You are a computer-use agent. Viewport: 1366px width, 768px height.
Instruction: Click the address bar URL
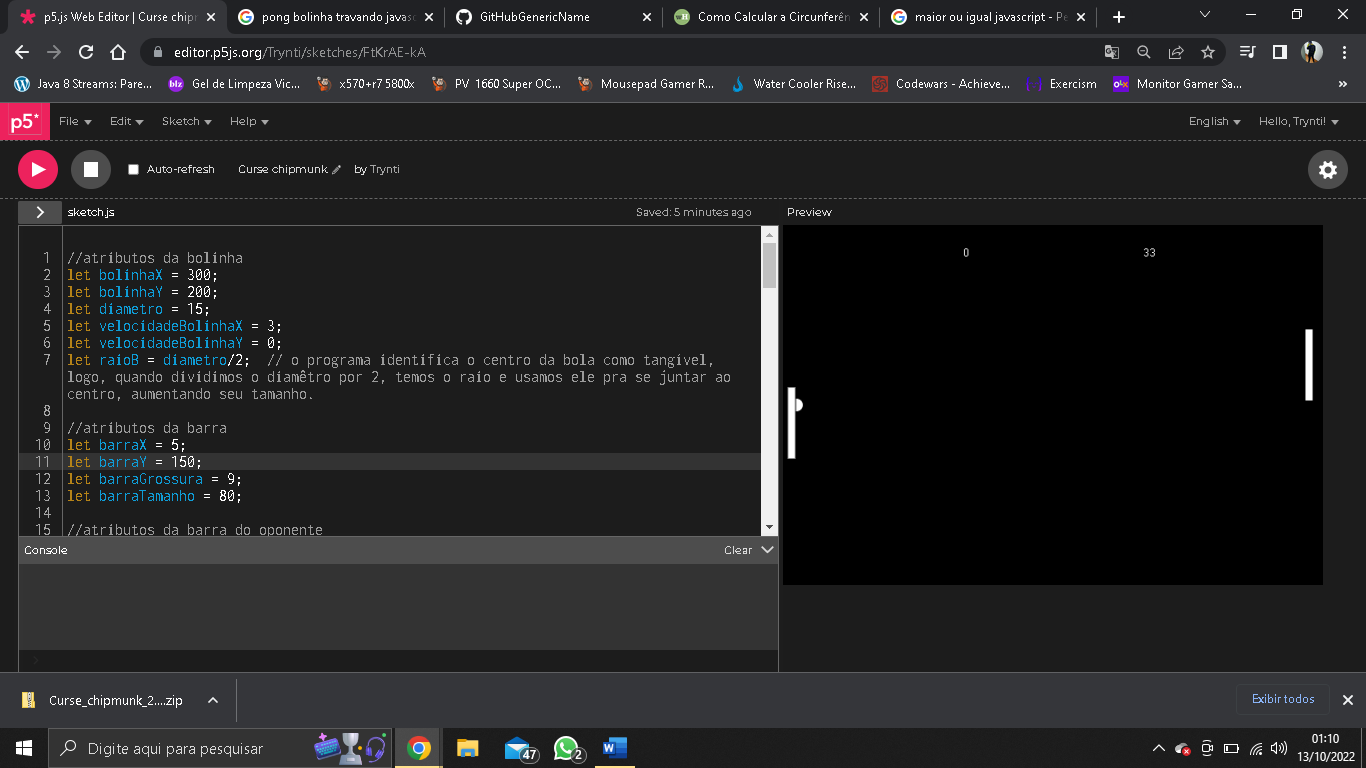tap(300, 52)
